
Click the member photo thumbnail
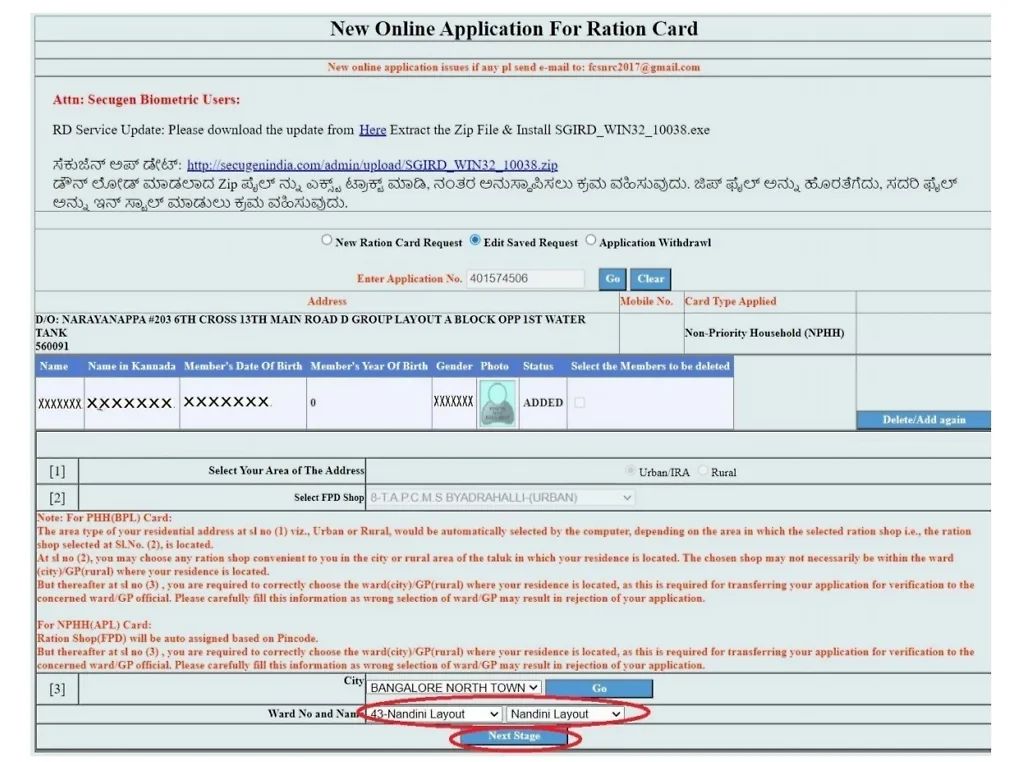pos(498,404)
